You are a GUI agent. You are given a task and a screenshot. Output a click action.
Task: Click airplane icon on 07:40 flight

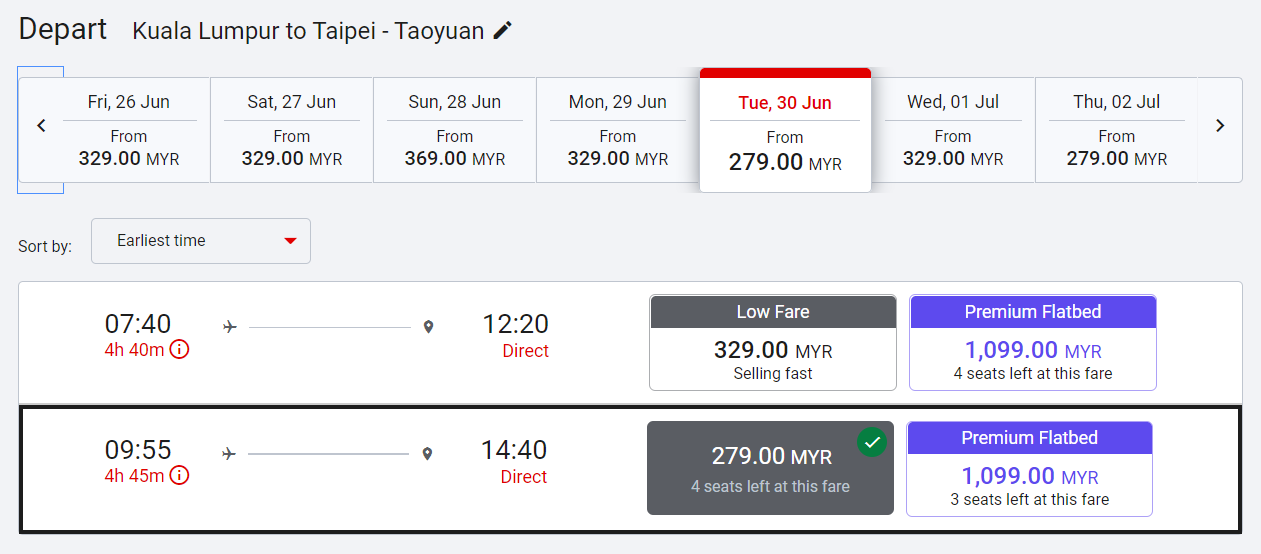click(x=230, y=326)
